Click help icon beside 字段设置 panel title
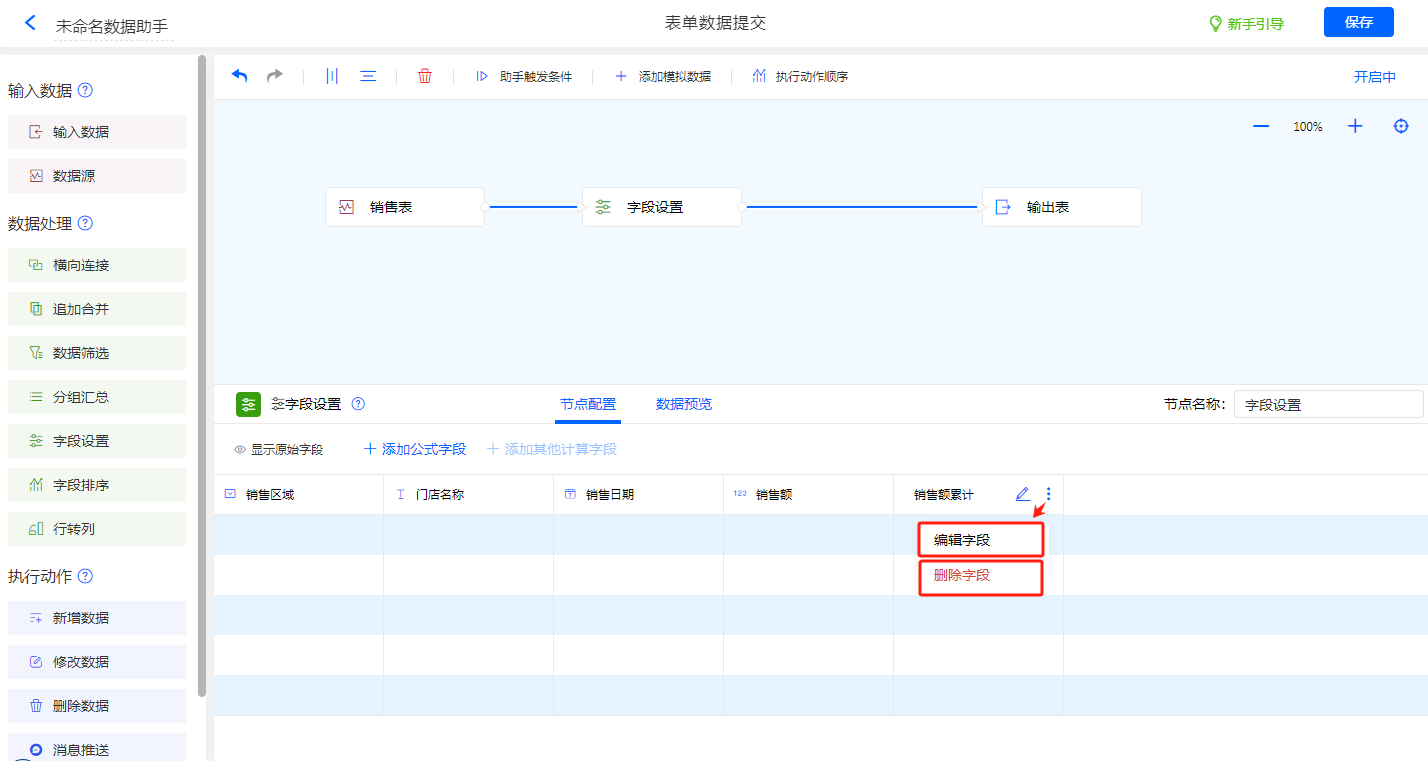Screen dimensions: 1428x761 coord(358,404)
